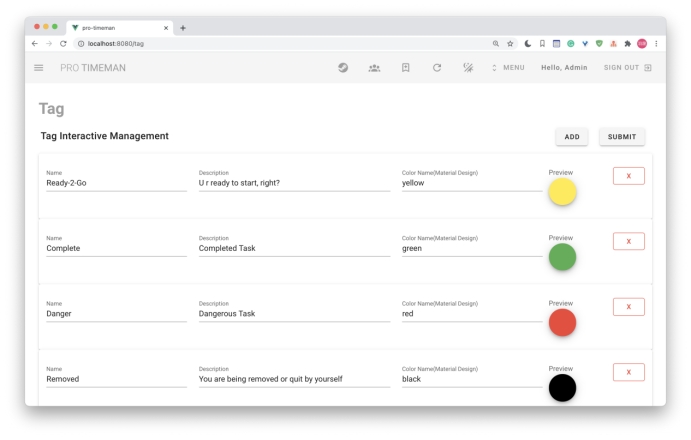This screenshot has width=691, height=440.
Task: Open the browser three-dot menu
Action: (x=656, y=44)
